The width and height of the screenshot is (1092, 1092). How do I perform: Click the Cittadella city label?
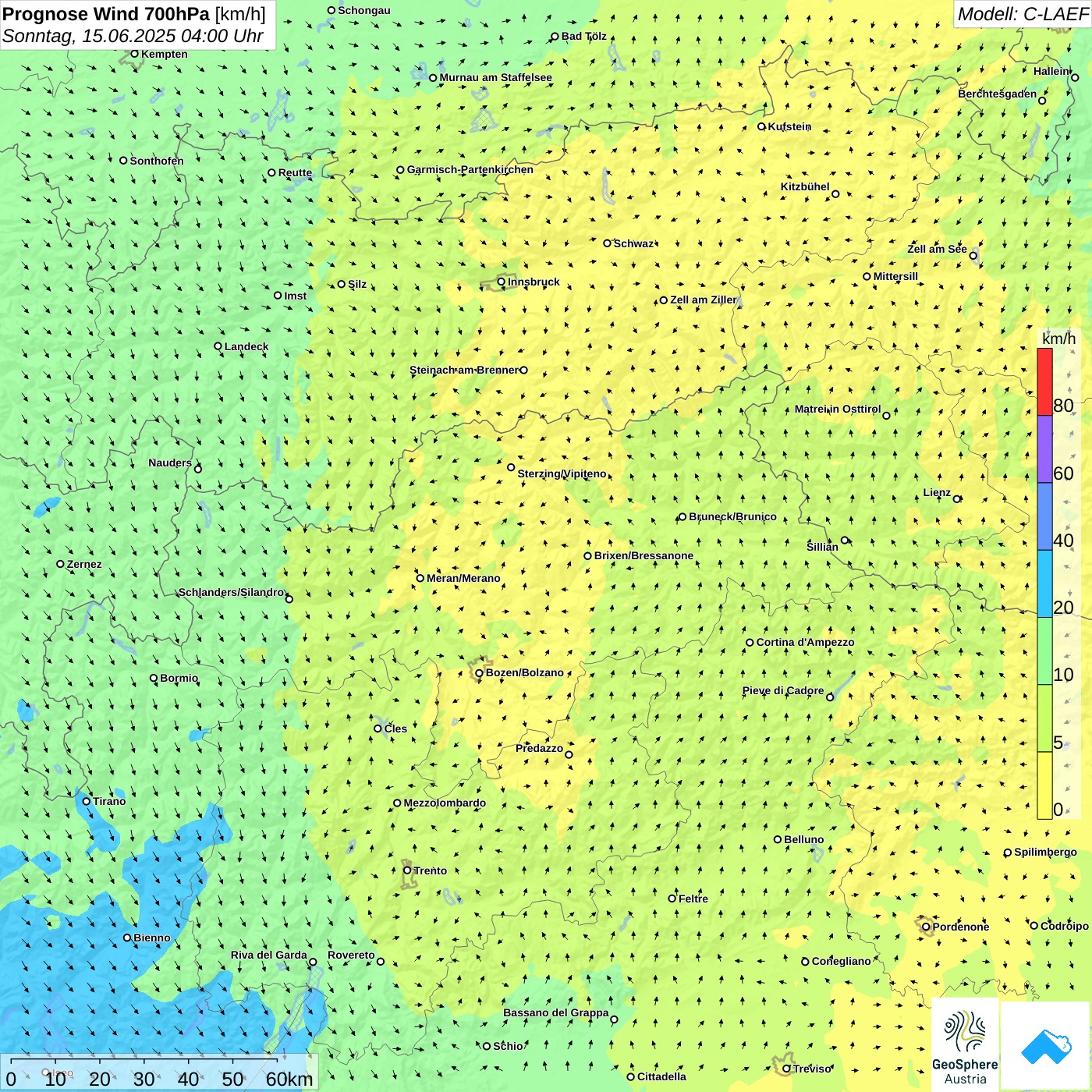tap(661, 1076)
